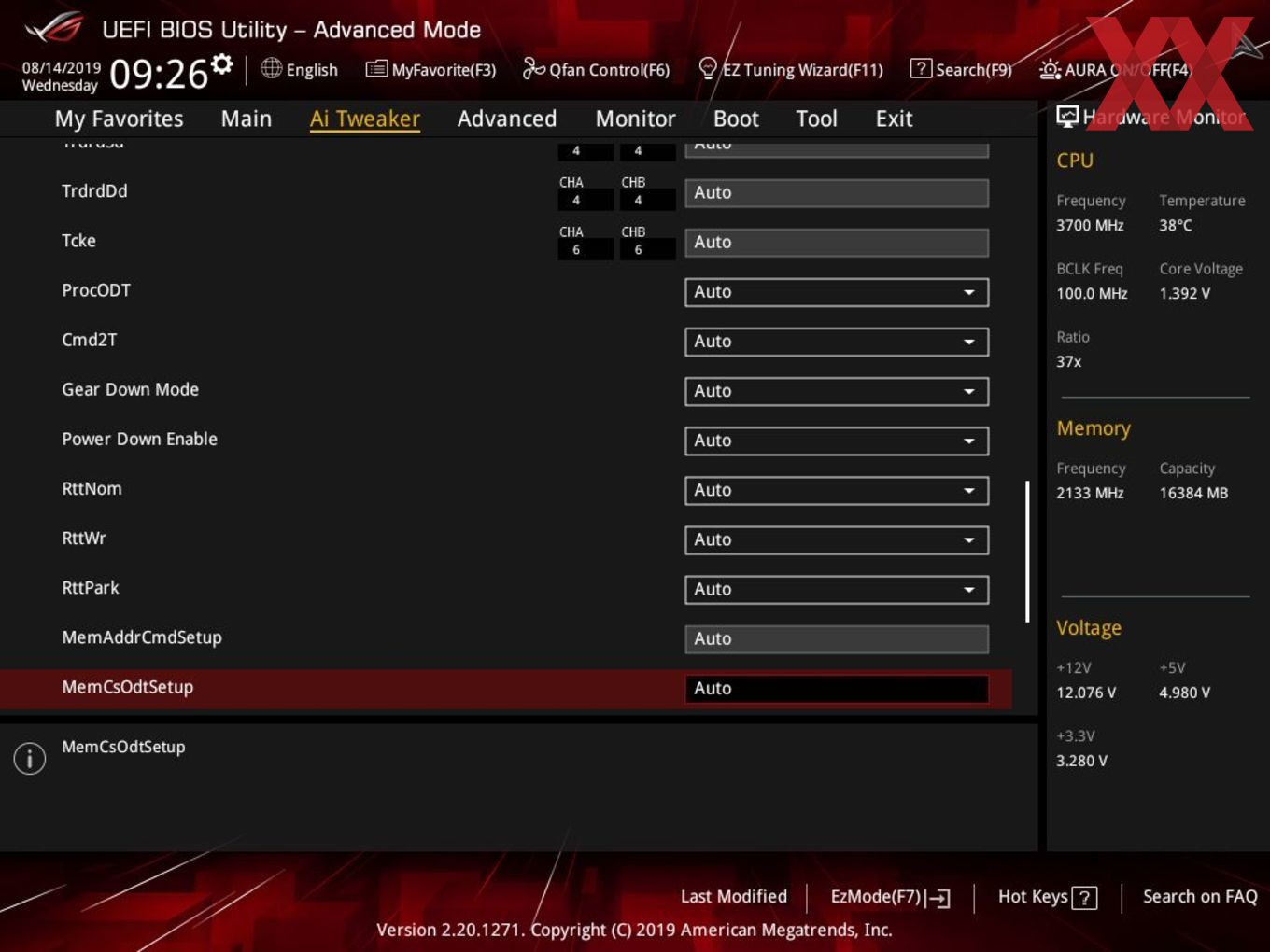The height and width of the screenshot is (952, 1270).
Task: Toggle AURA ON/OFF(F4) lighting
Action: (x=1115, y=70)
